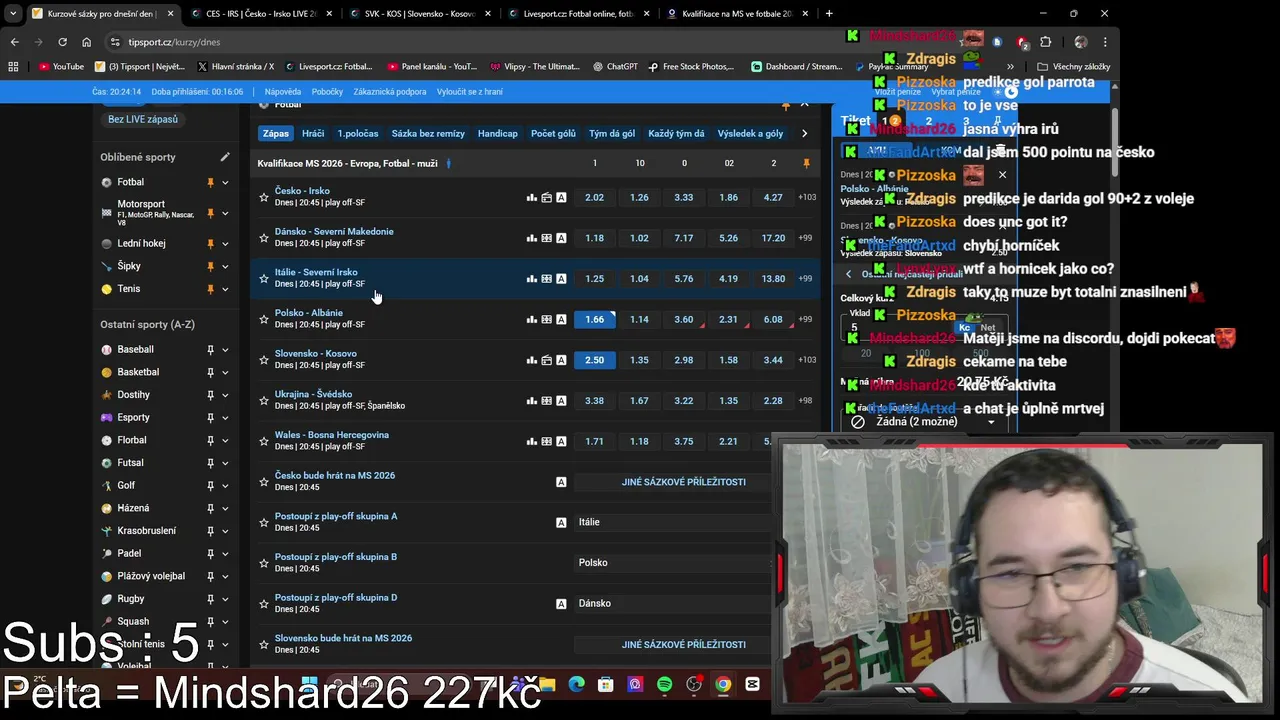Expand the Fotbal sport in sidebar
The width and height of the screenshot is (1280, 720).
coord(225,183)
